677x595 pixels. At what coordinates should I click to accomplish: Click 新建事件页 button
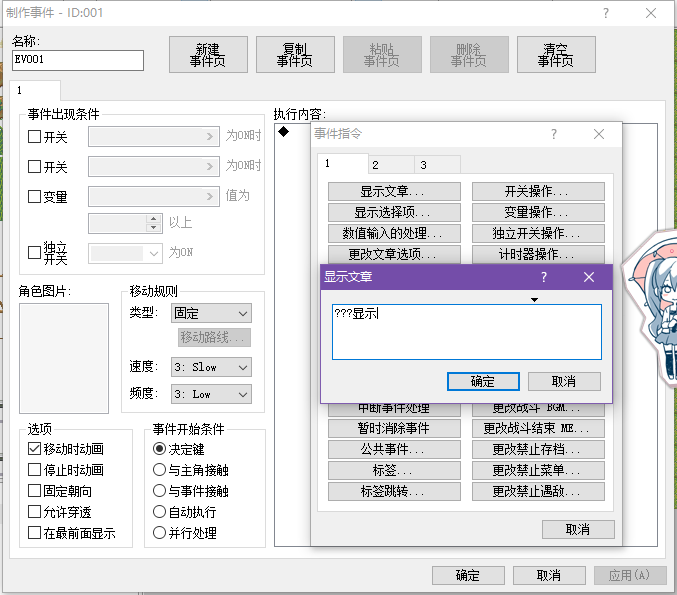[x=208, y=54]
